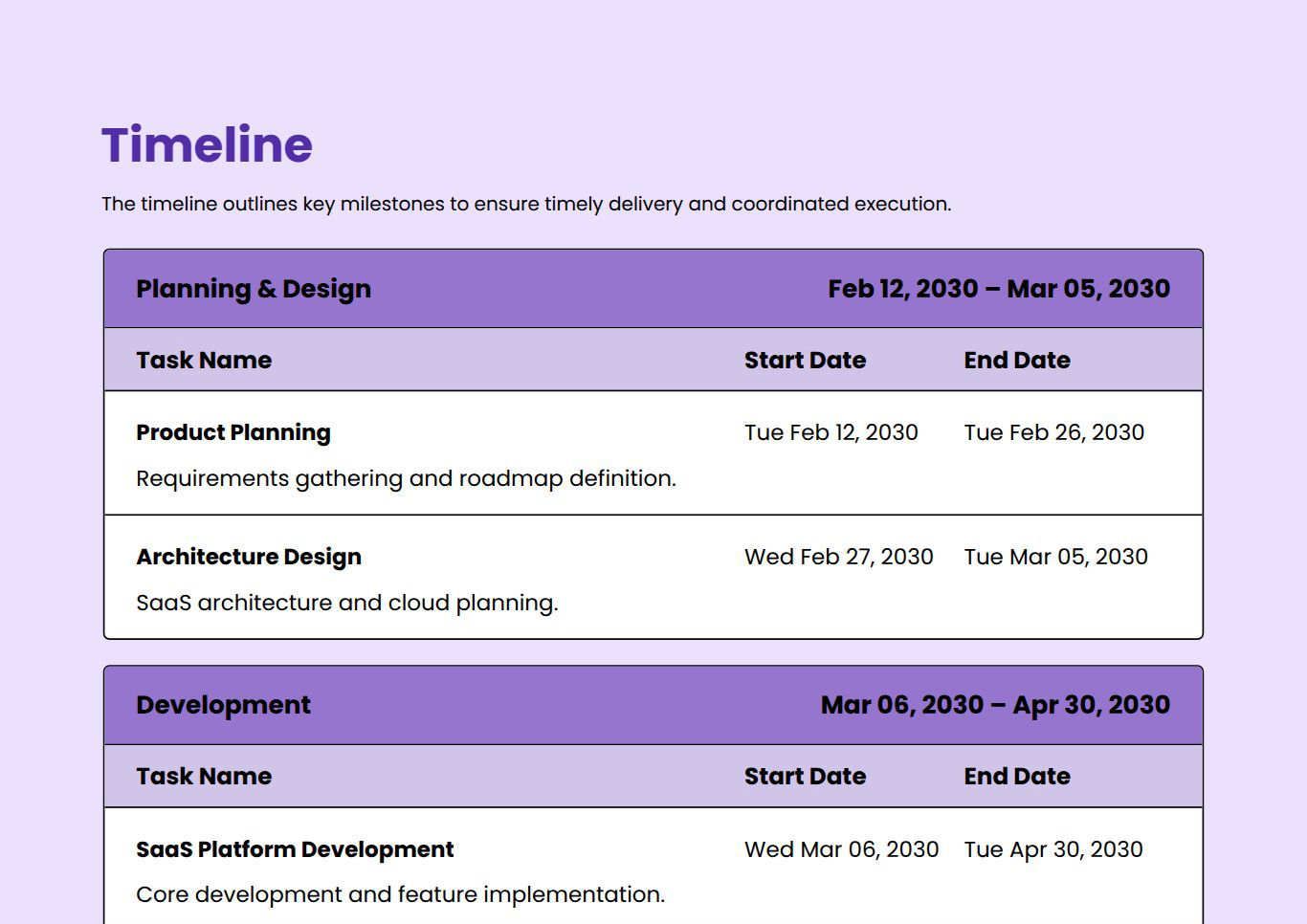Click the Wed Mar 06, 2030 start date
Viewport: 1307px width, 924px height.
pyautogui.click(x=841, y=849)
